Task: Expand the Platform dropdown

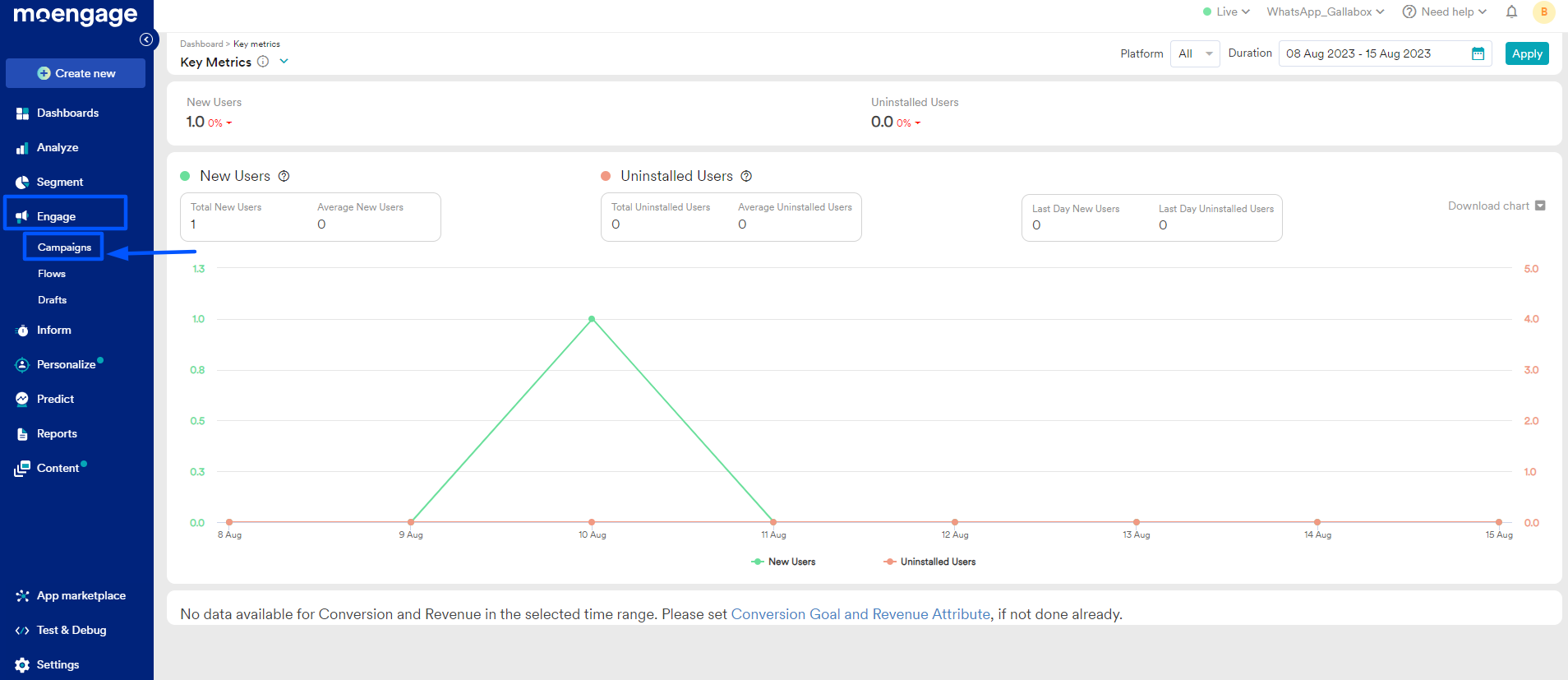Action: 1195,54
